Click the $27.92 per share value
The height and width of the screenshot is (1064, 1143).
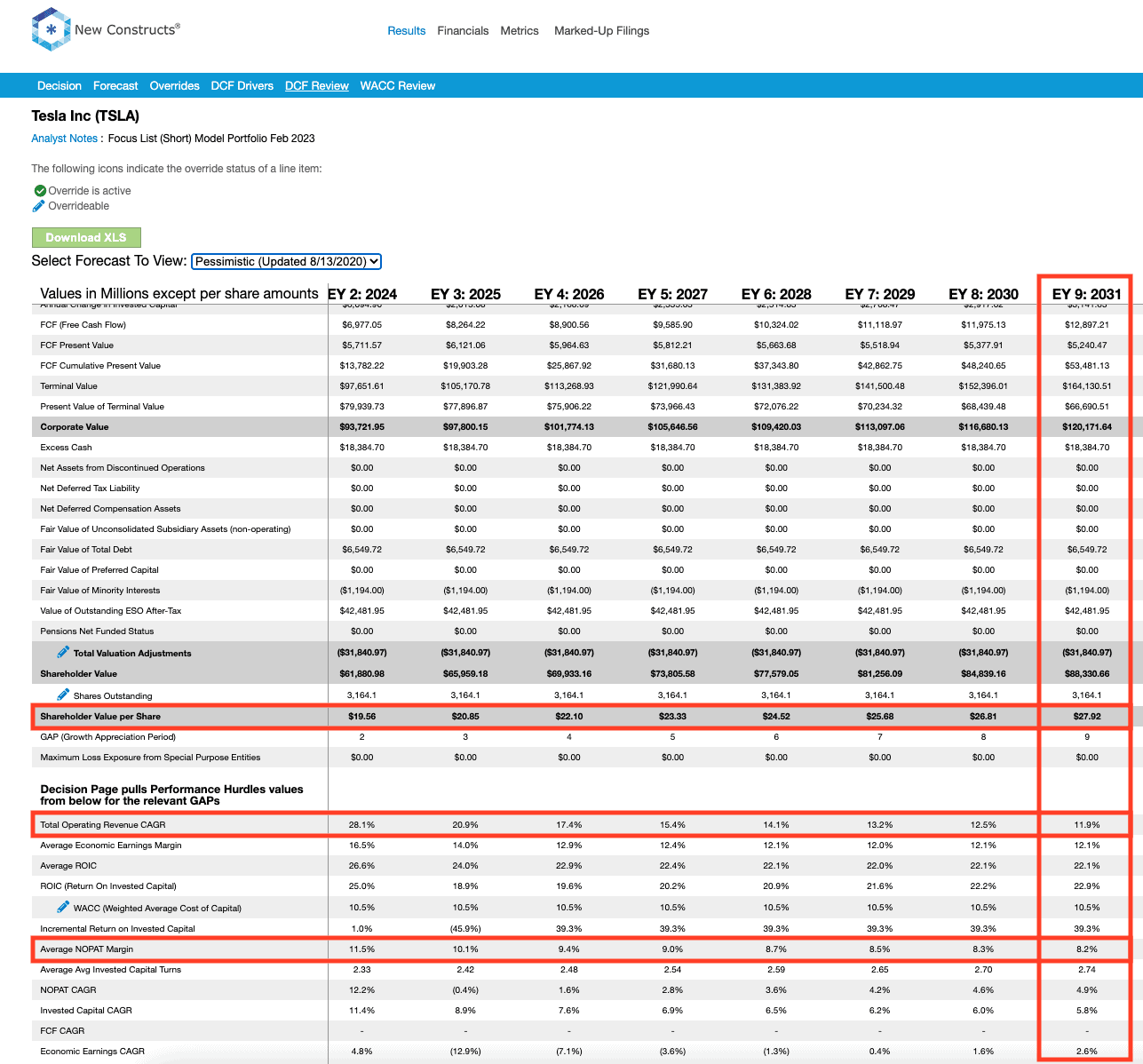(x=1087, y=716)
